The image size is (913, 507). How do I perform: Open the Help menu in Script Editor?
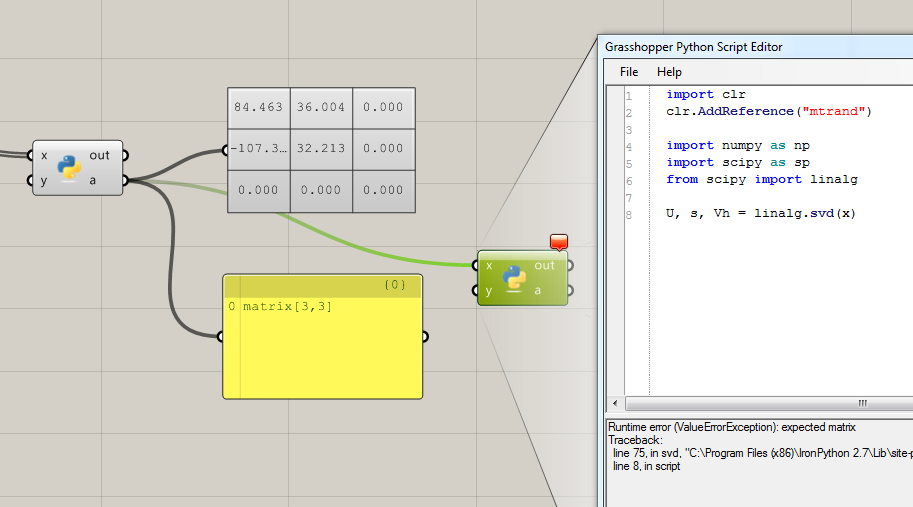669,72
